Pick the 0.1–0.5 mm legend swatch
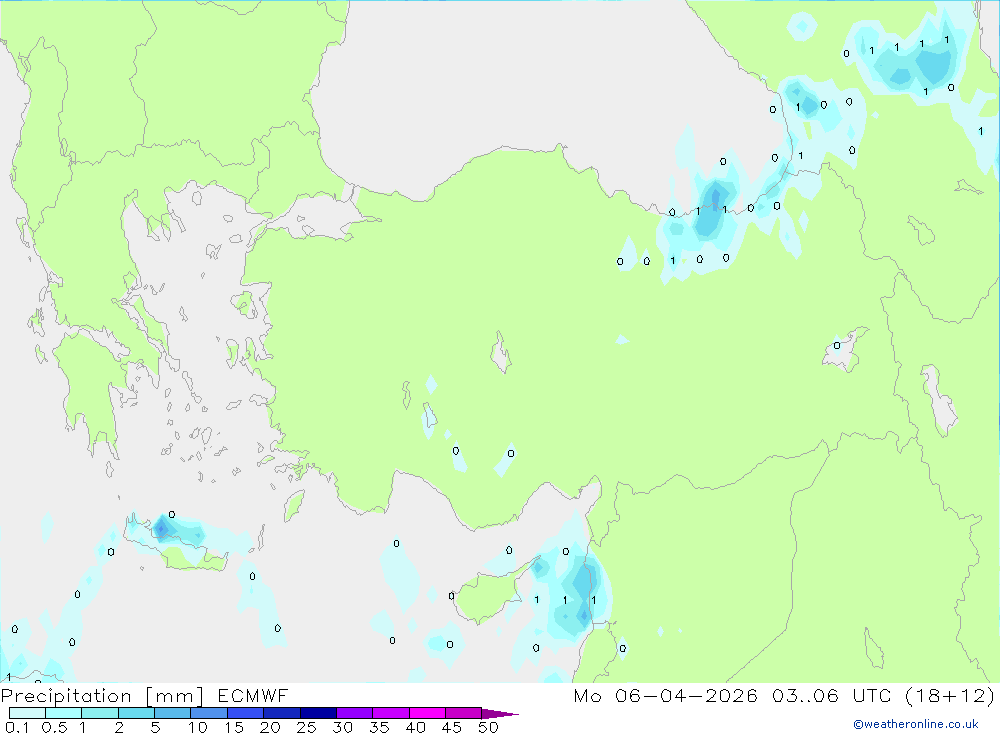The width and height of the screenshot is (1000, 733). (27, 713)
